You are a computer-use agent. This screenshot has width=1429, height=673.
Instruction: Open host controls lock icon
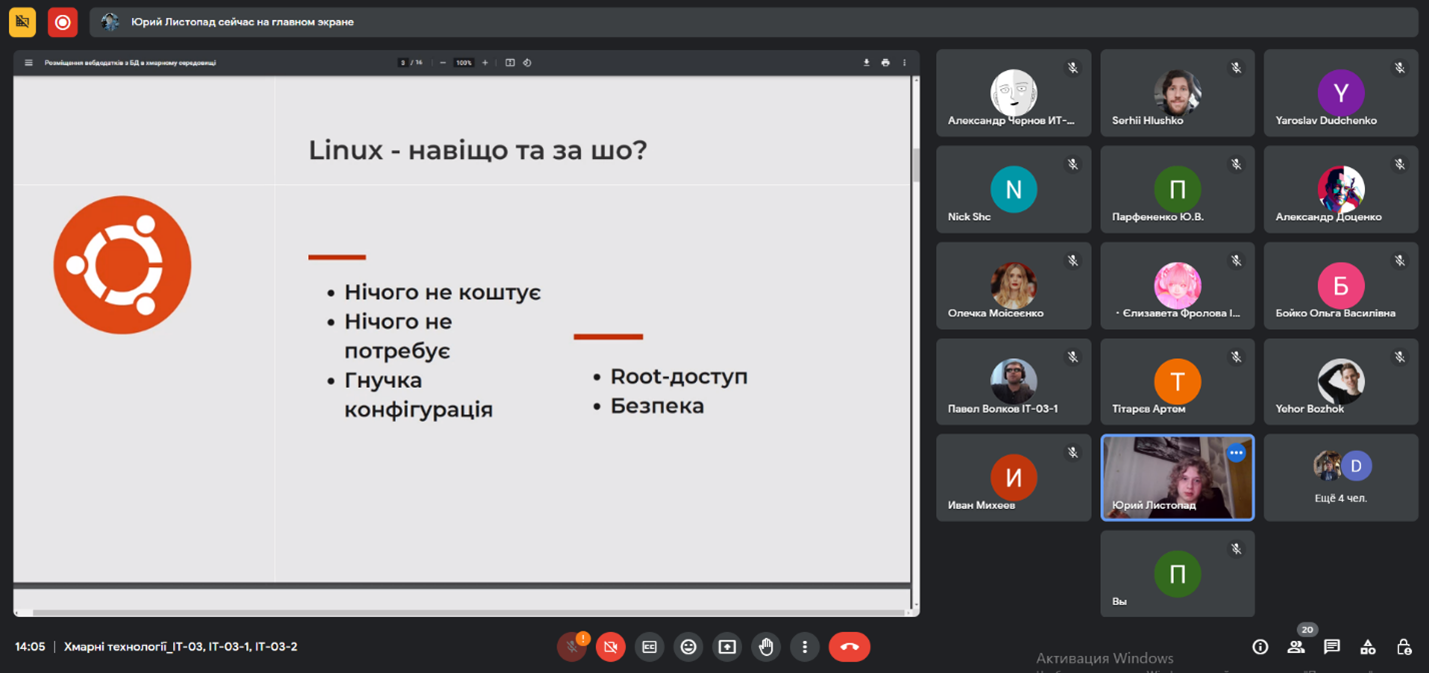point(1404,647)
